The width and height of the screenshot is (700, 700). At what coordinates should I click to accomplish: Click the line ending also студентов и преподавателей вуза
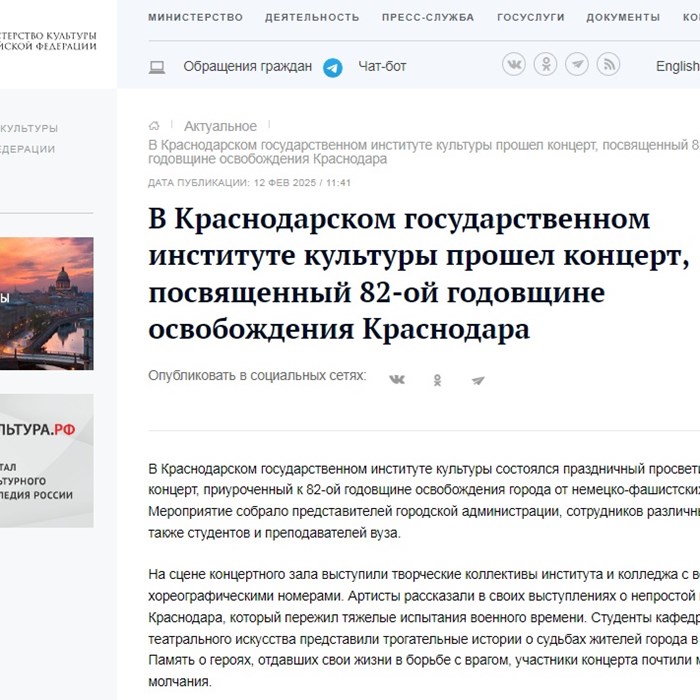click(275, 533)
